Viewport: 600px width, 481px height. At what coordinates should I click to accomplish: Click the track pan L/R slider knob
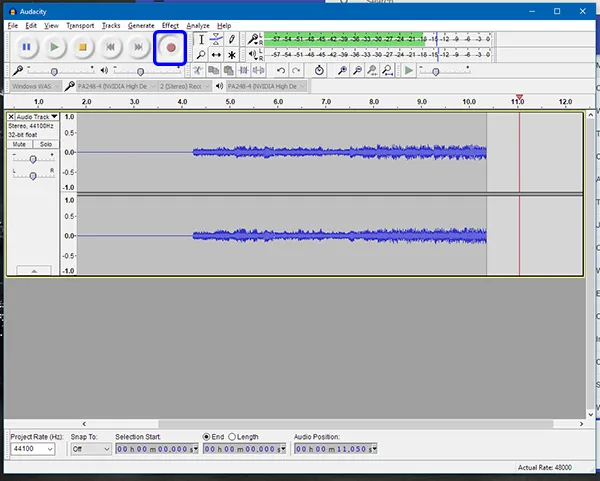coord(33,176)
